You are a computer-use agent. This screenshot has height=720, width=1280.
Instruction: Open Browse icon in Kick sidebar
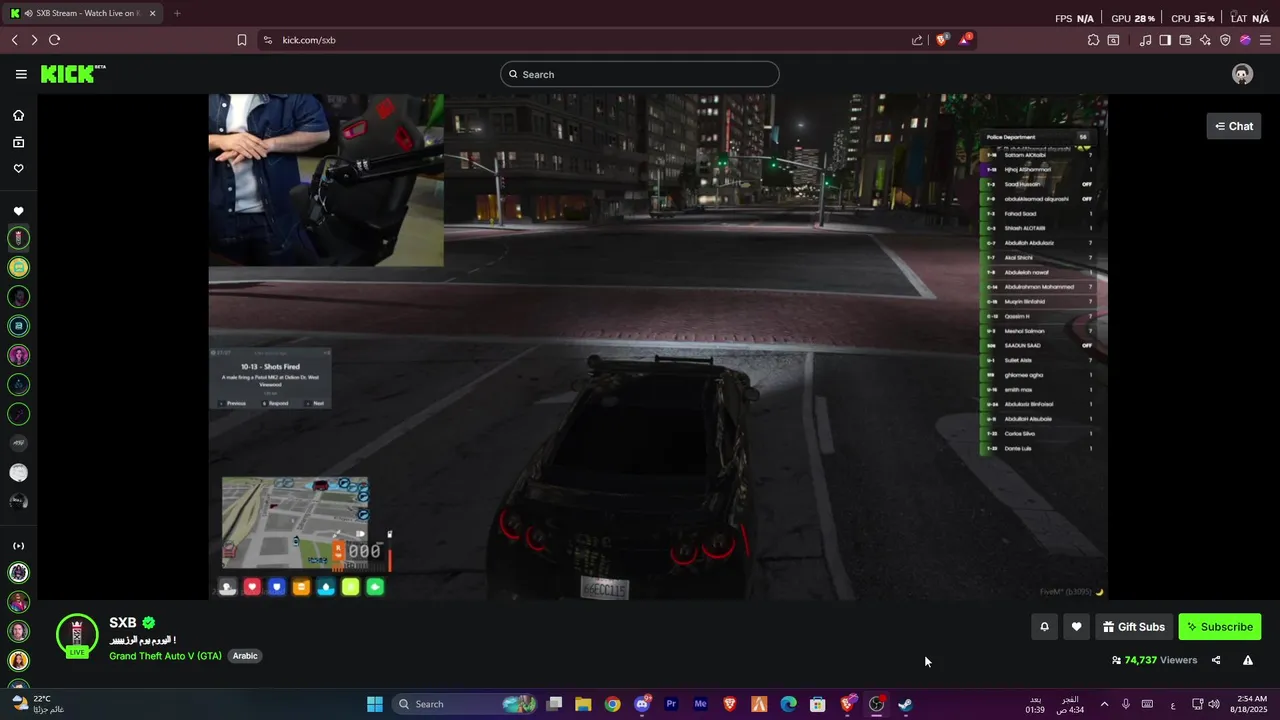(x=18, y=142)
